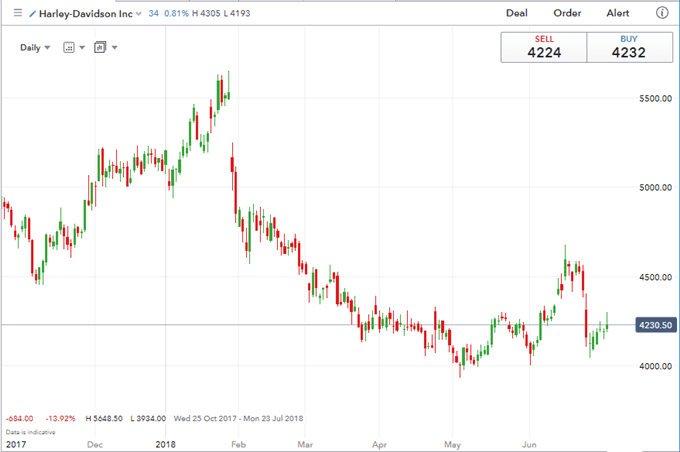Open the information icon at top right
The image size is (680, 452).
point(662,13)
